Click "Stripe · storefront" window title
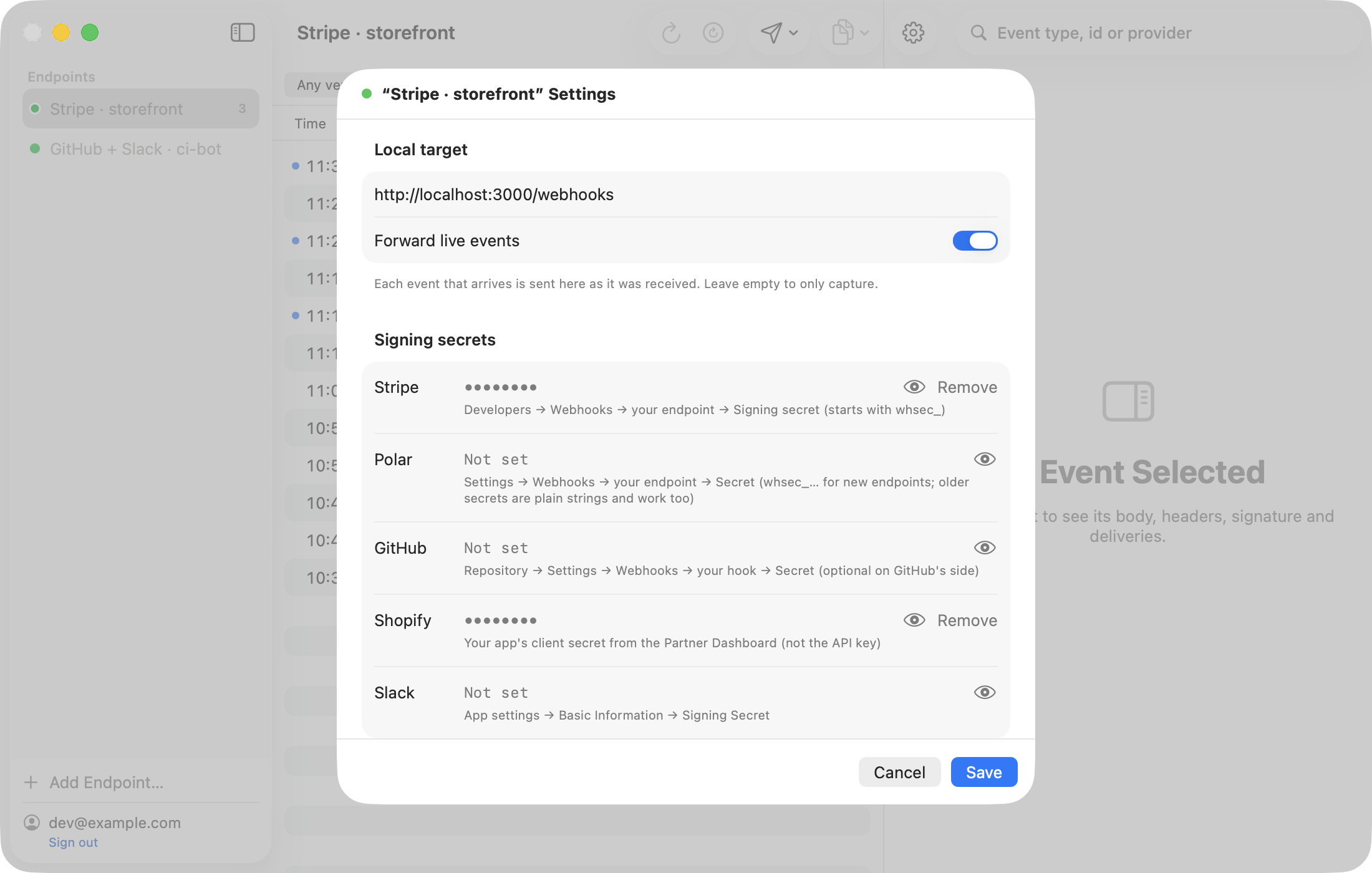1372x873 pixels. (375, 32)
